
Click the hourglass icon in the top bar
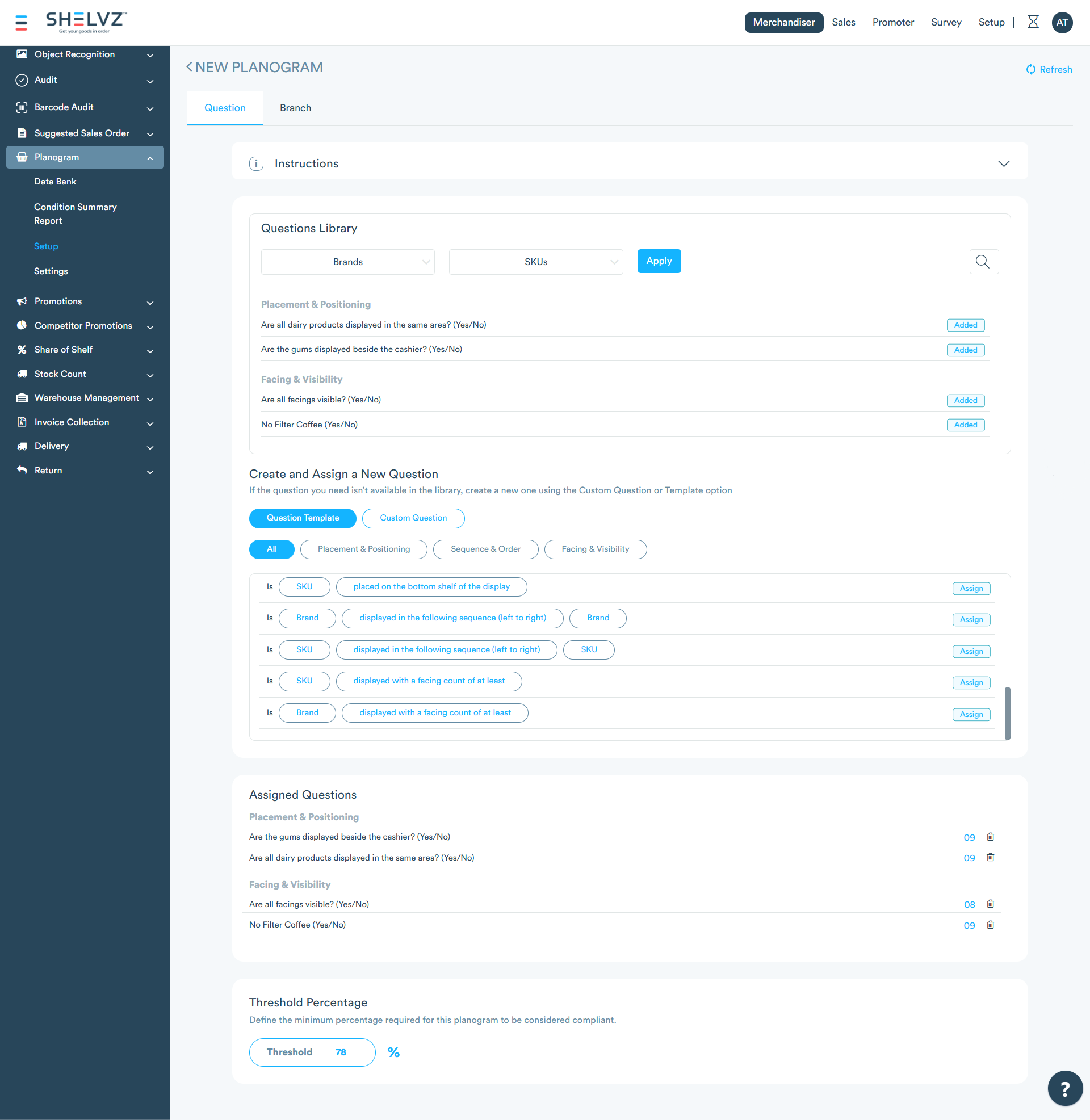coord(1033,22)
